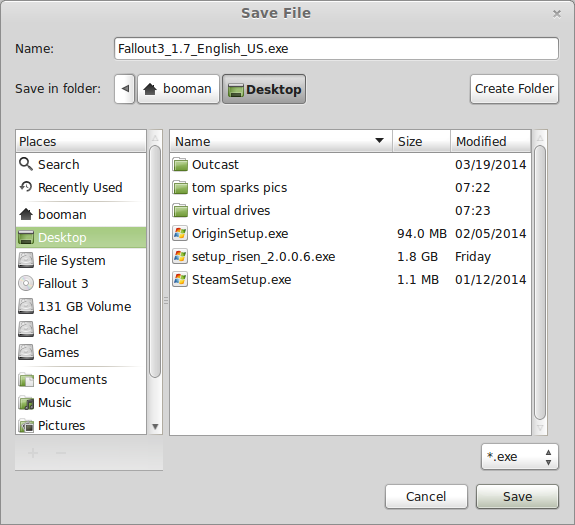Viewport: 575px width, 525px height.
Task: Click the Music folder icon
Action: (x=26, y=403)
